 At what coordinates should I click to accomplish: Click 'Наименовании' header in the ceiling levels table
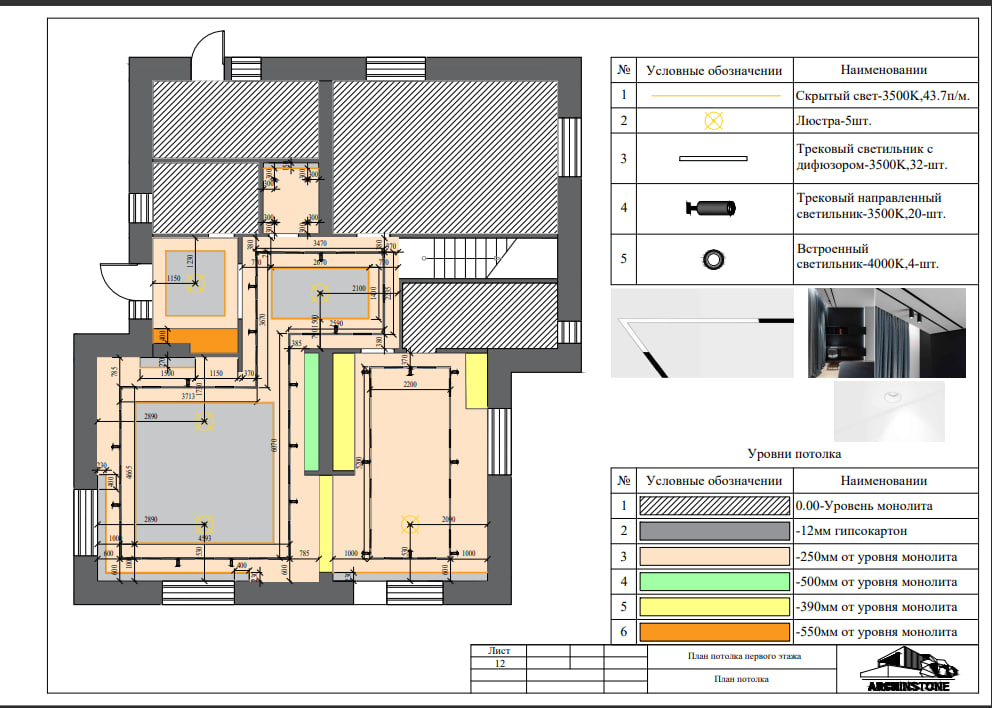point(884,481)
